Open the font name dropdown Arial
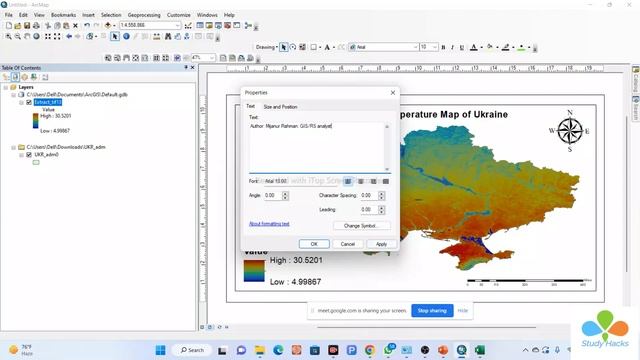The width and height of the screenshot is (640, 360). tap(416, 47)
